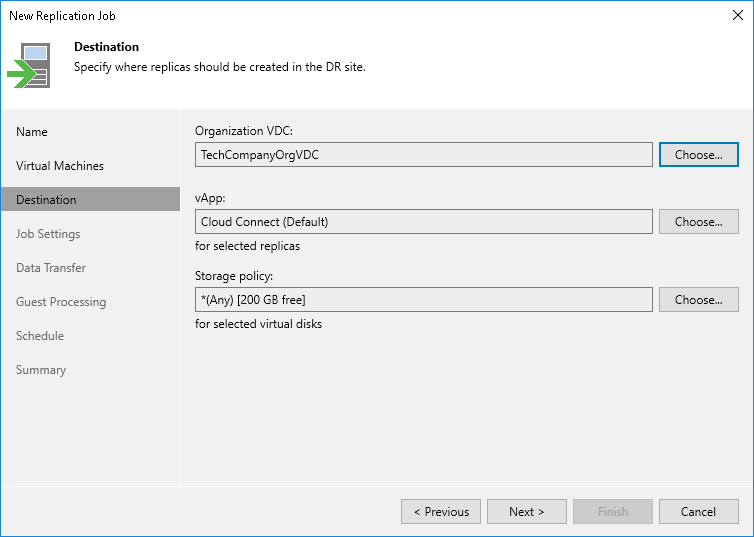The image size is (754, 537).
Task: Jump to the Job Settings step
Action: point(48,234)
